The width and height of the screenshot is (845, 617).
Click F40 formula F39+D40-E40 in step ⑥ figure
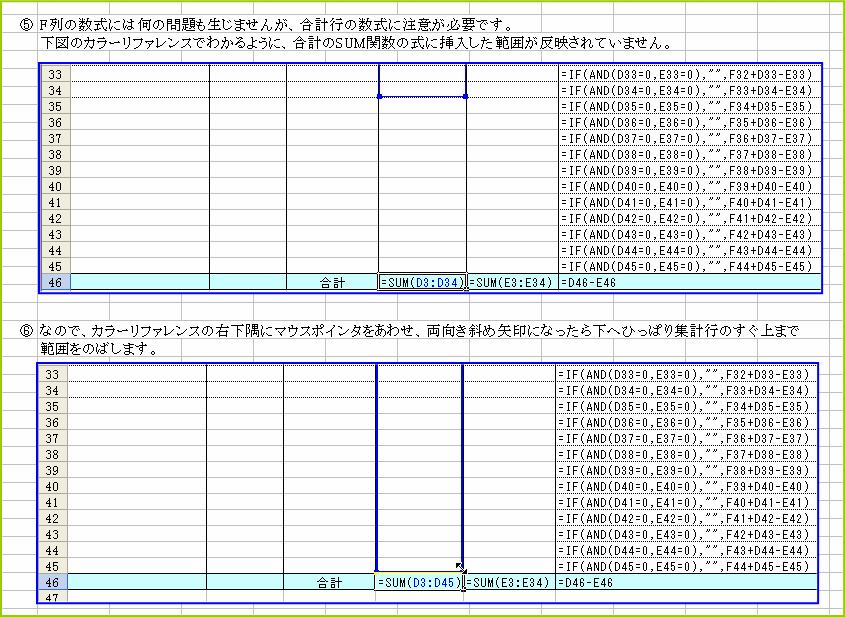point(687,487)
